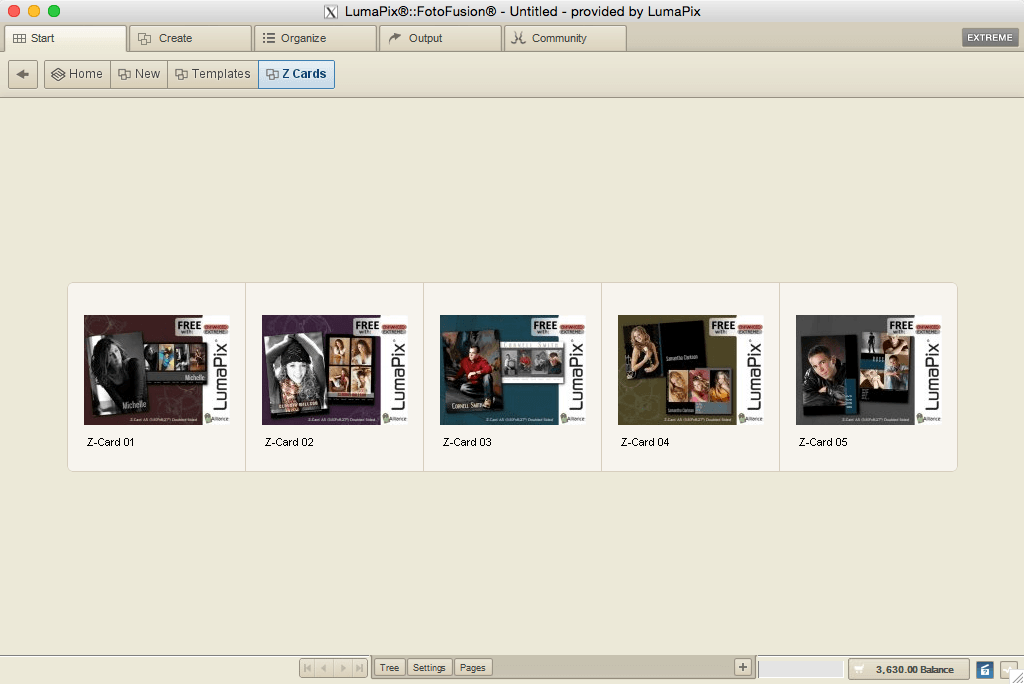The height and width of the screenshot is (684, 1024).
Task: Open the Templates section
Action: 213,74
